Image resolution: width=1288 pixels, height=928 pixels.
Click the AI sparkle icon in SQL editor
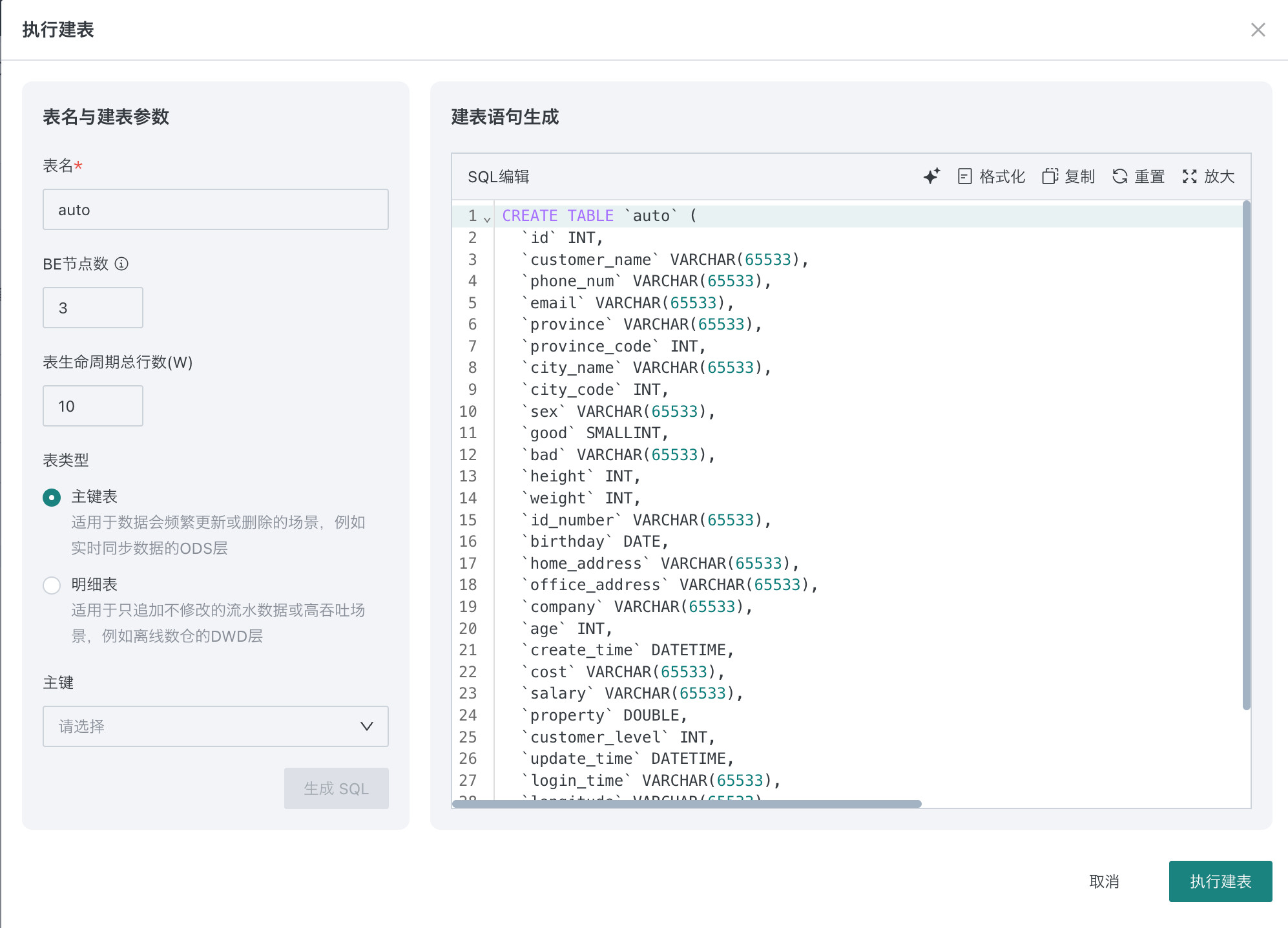(x=931, y=176)
